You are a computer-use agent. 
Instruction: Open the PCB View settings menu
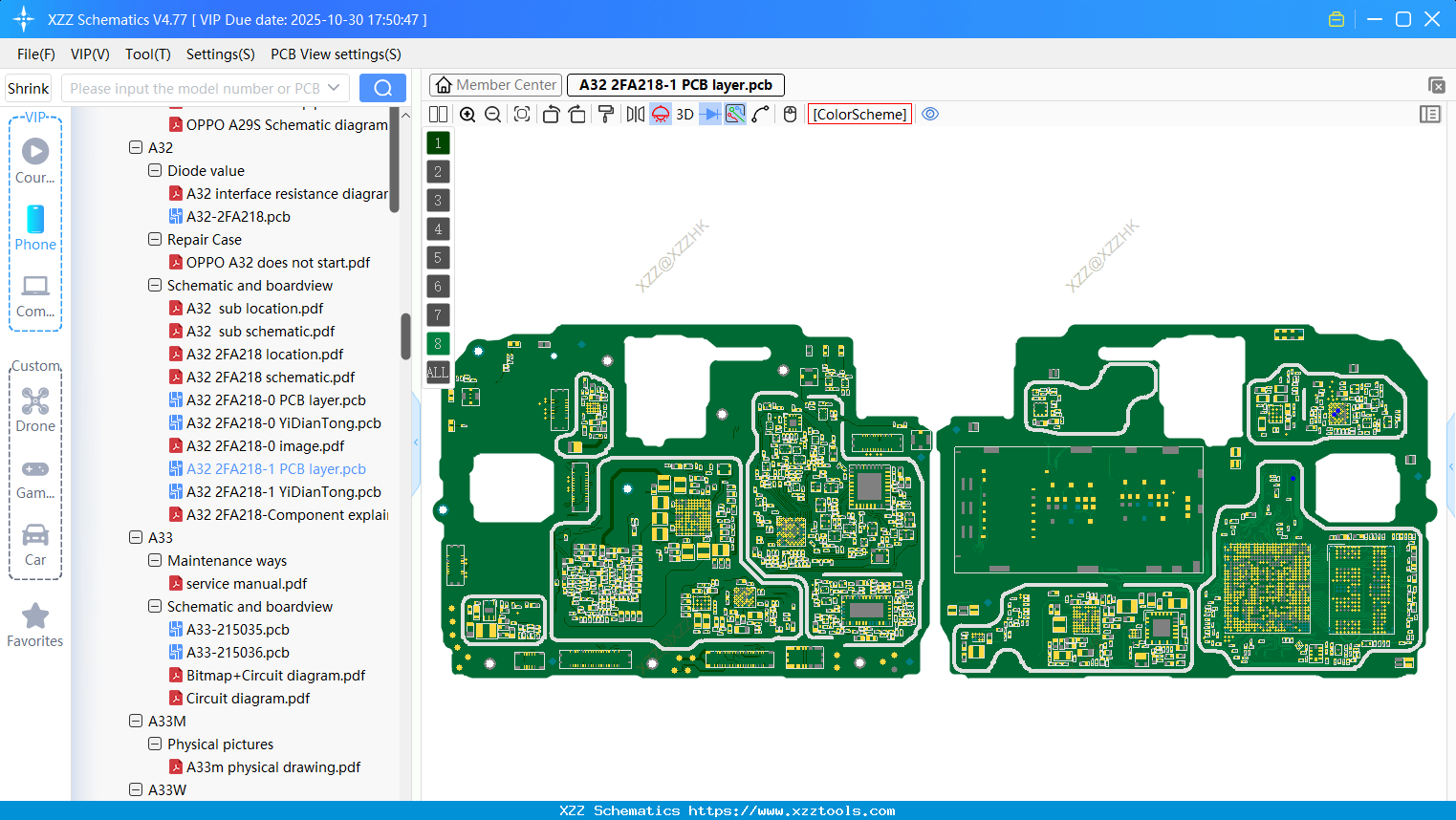point(336,54)
